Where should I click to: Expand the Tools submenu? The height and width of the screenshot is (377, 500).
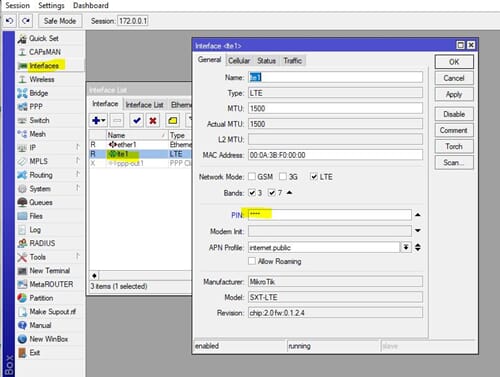click(x=78, y=256)
